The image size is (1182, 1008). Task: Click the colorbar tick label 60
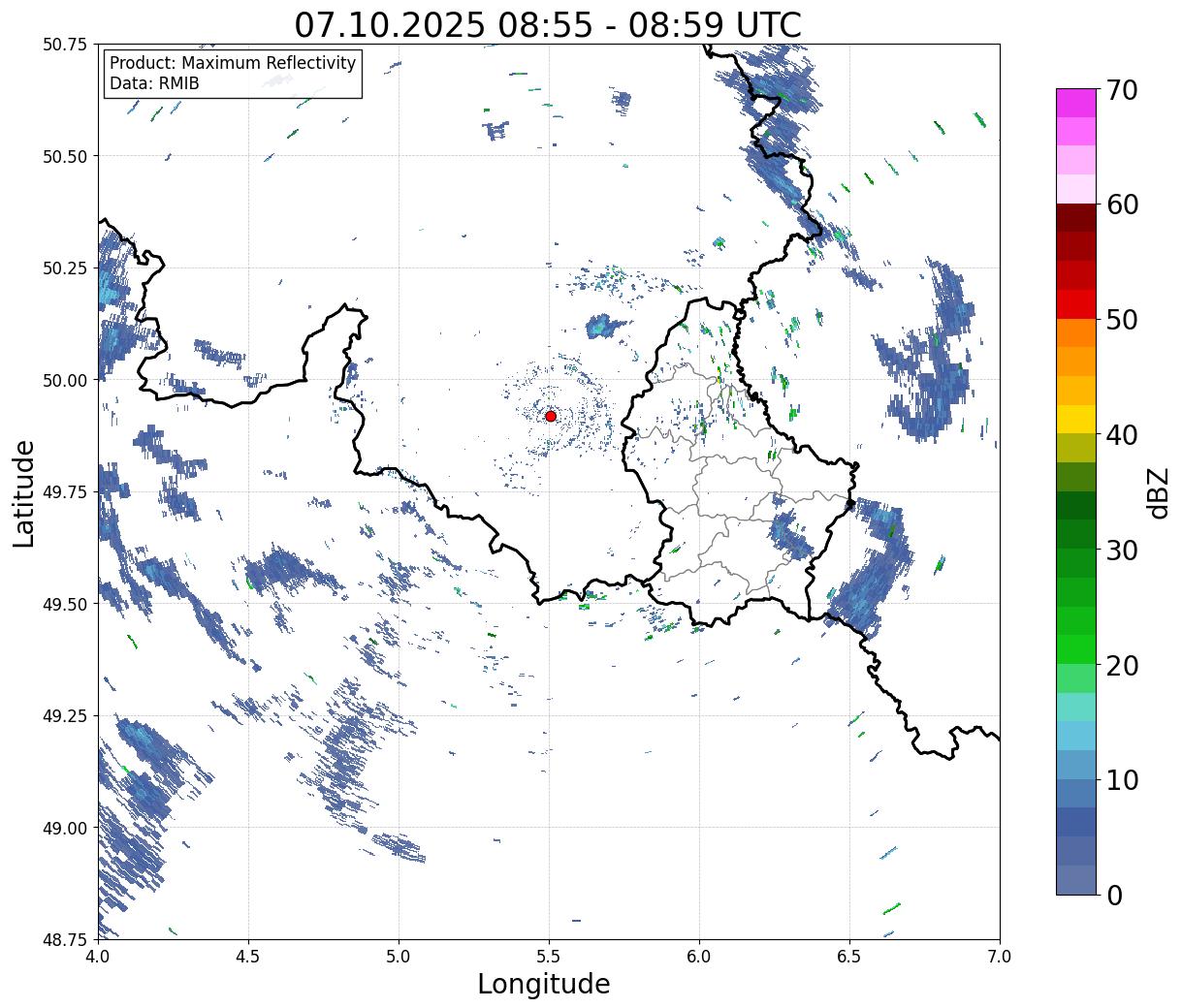pos(1121,205)
